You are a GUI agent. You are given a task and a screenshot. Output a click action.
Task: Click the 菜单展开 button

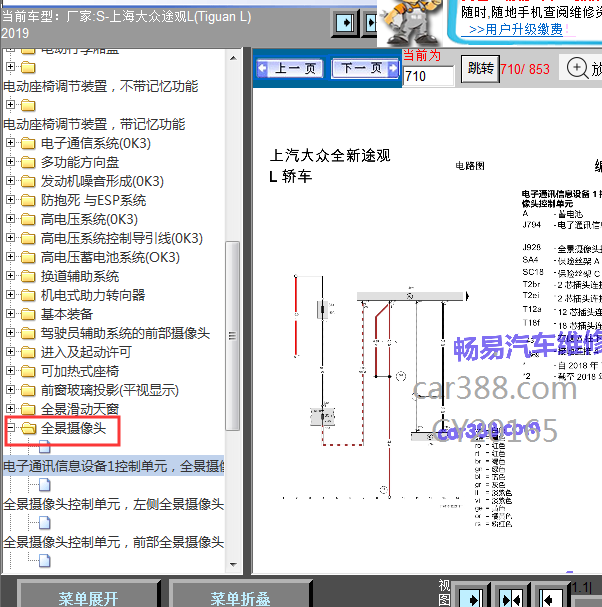[88, 598]
